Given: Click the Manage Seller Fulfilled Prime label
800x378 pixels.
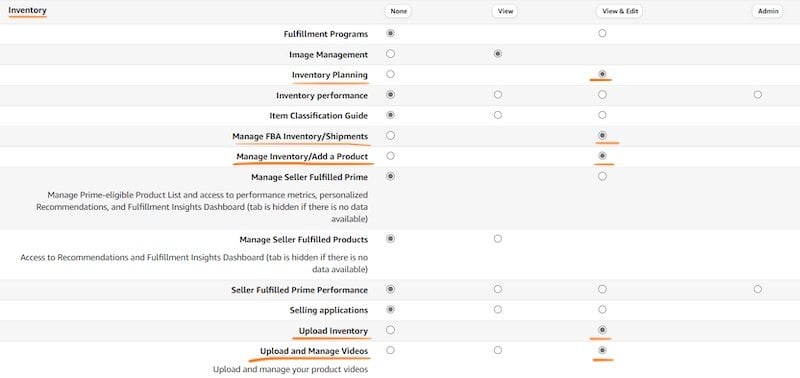Looking at the screenshot, I should click(x=309, y=177).
